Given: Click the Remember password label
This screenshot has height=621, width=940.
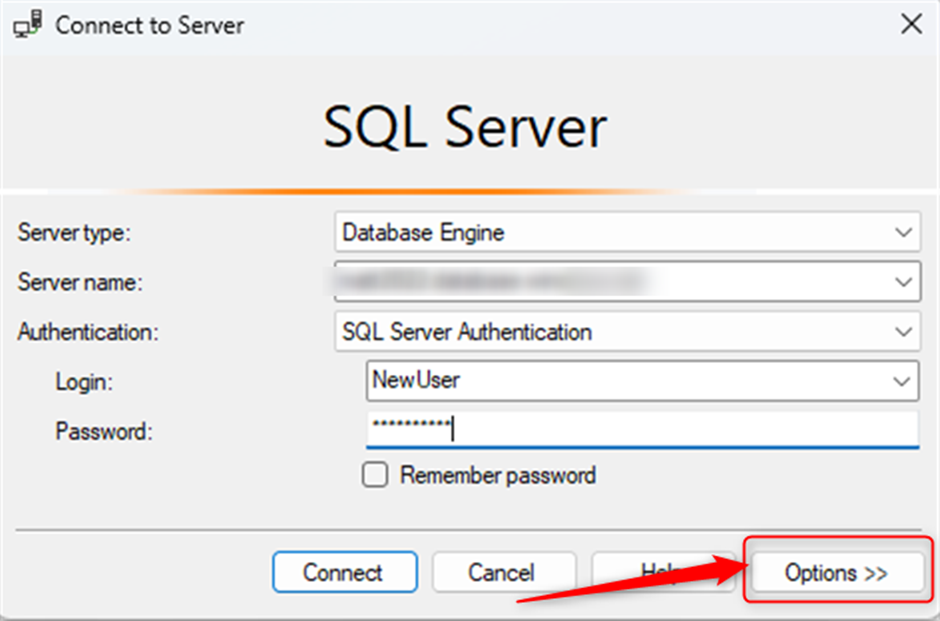Looking at the screenshot, I should coord(498,475).
